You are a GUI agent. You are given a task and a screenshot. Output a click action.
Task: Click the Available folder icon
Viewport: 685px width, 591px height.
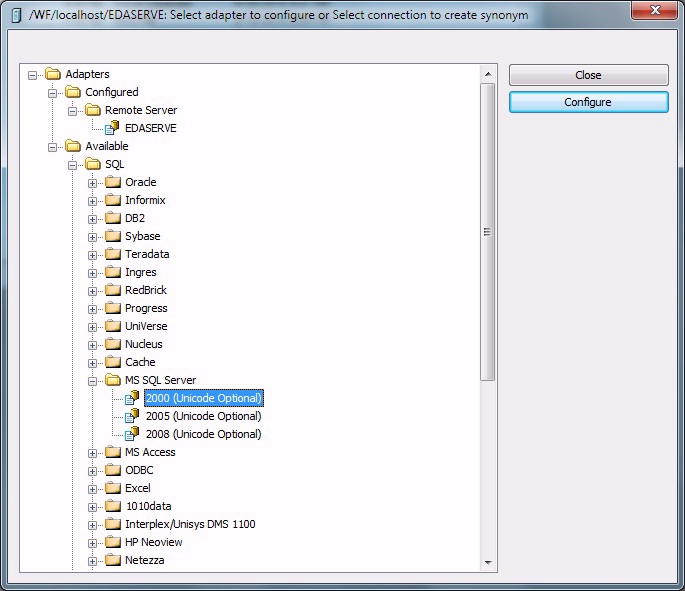pos(73,145)
